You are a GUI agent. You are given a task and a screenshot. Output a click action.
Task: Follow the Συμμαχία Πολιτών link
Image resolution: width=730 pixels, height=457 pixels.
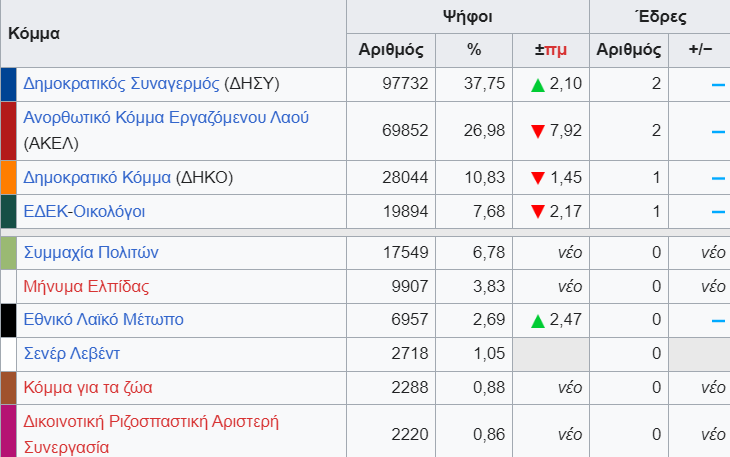91,253
